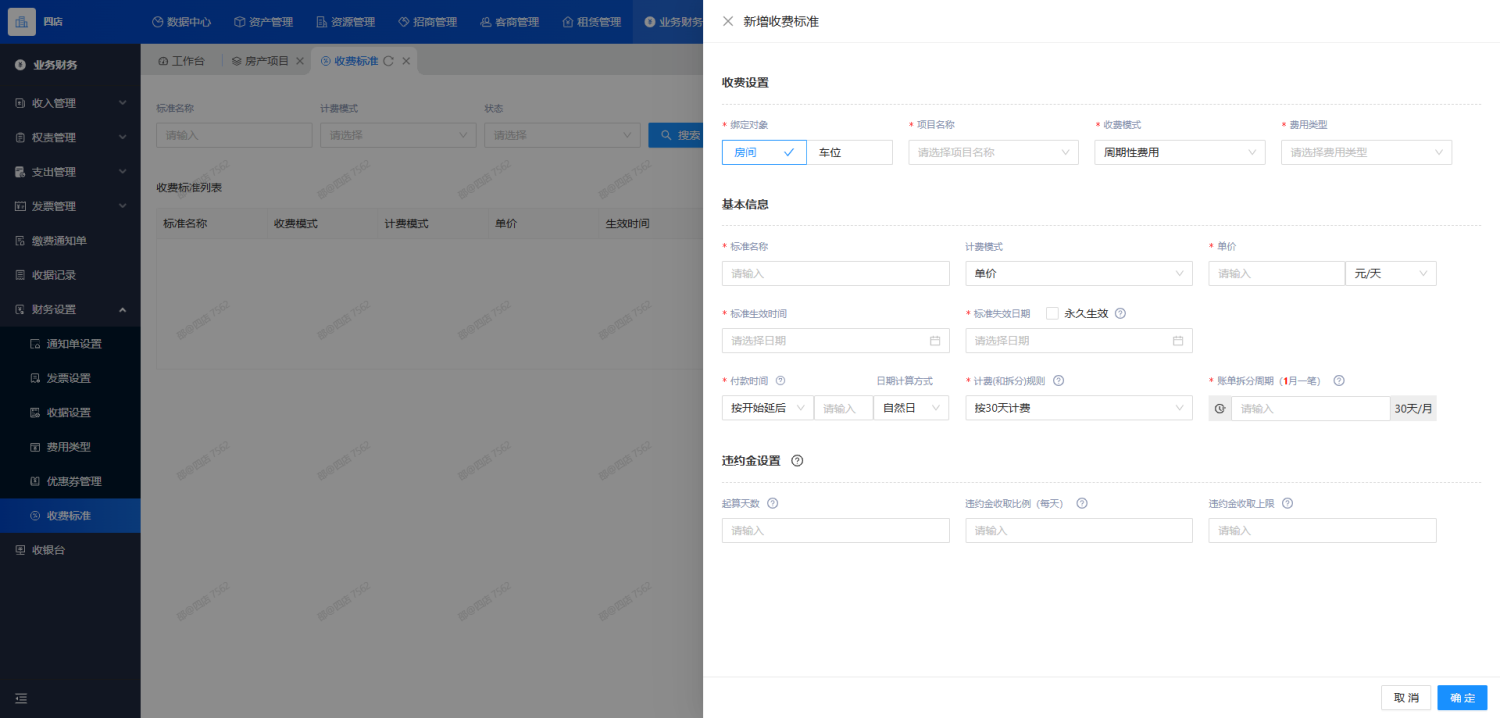This screenshot has height=718, width=1500.
Task: Click help icon next to 计费(和拆分)规则
Action: click(x=1058, y=381)
